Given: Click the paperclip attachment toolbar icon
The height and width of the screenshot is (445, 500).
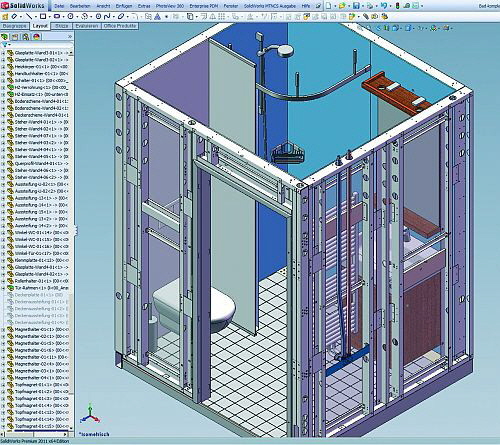Looking at the screenshot, I should (x=366, y=16).
